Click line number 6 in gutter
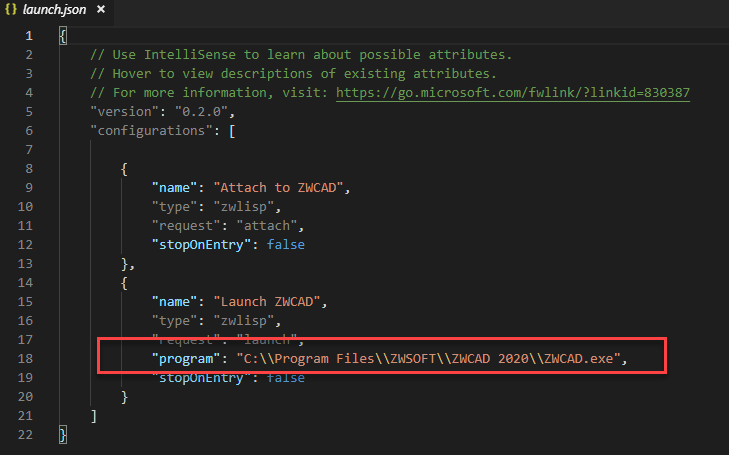 point(29,131)
